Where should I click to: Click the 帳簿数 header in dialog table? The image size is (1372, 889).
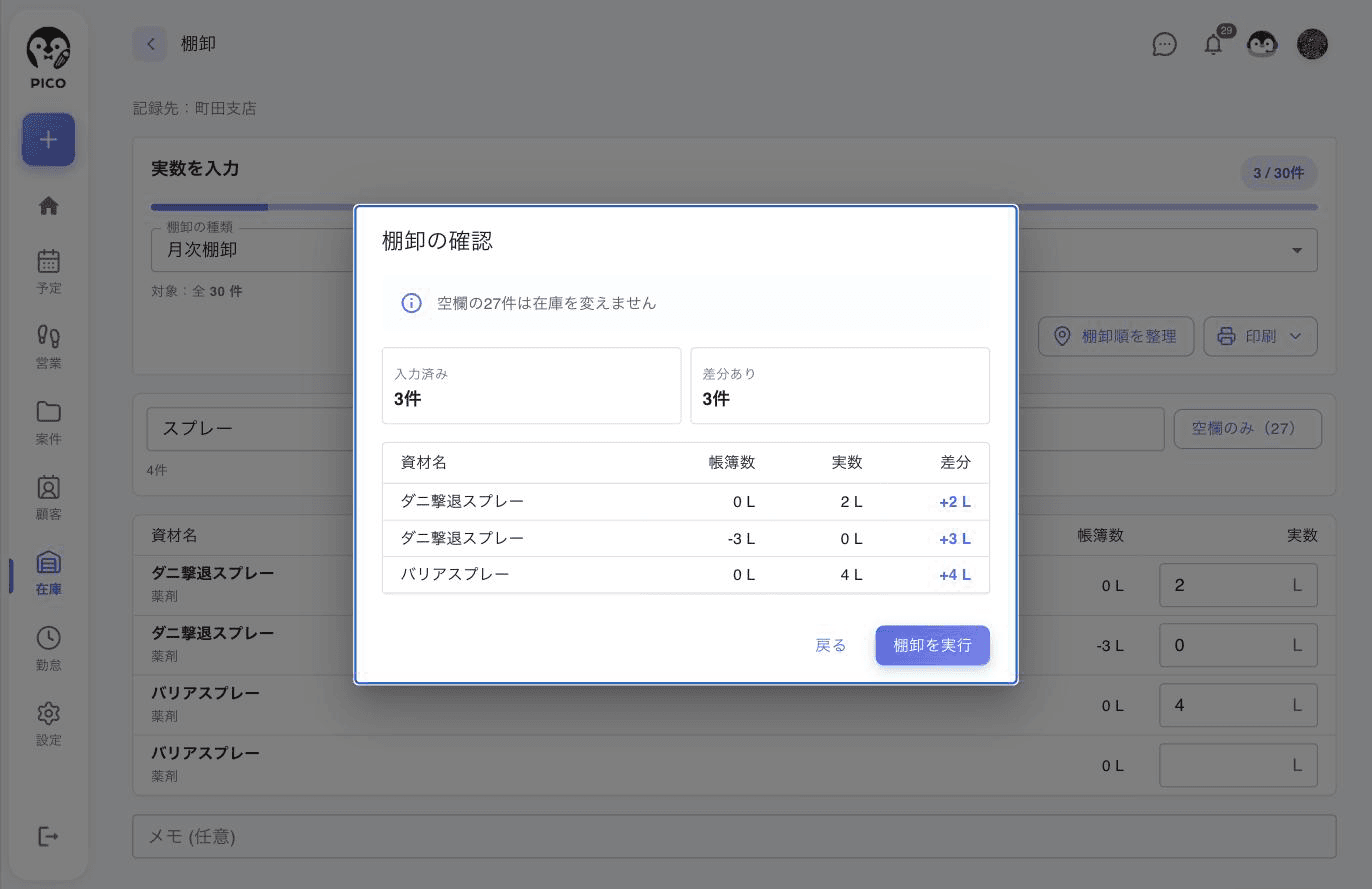[732, 462]
